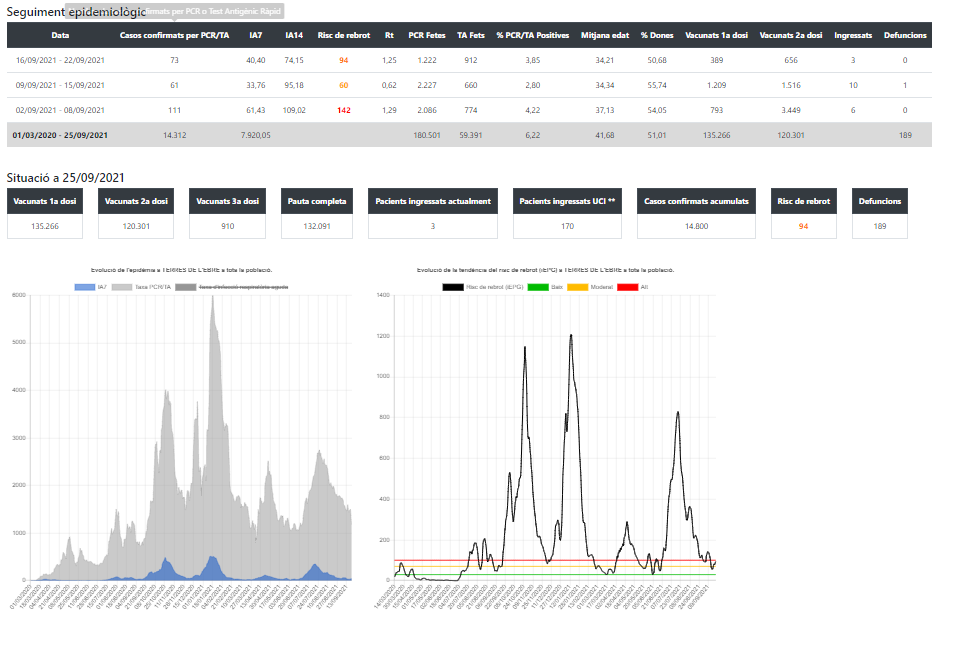Screen dimensions: 962x653
Task: Toggle the IA7 series in the epidemic chart legend
Action: pos(90,287)
